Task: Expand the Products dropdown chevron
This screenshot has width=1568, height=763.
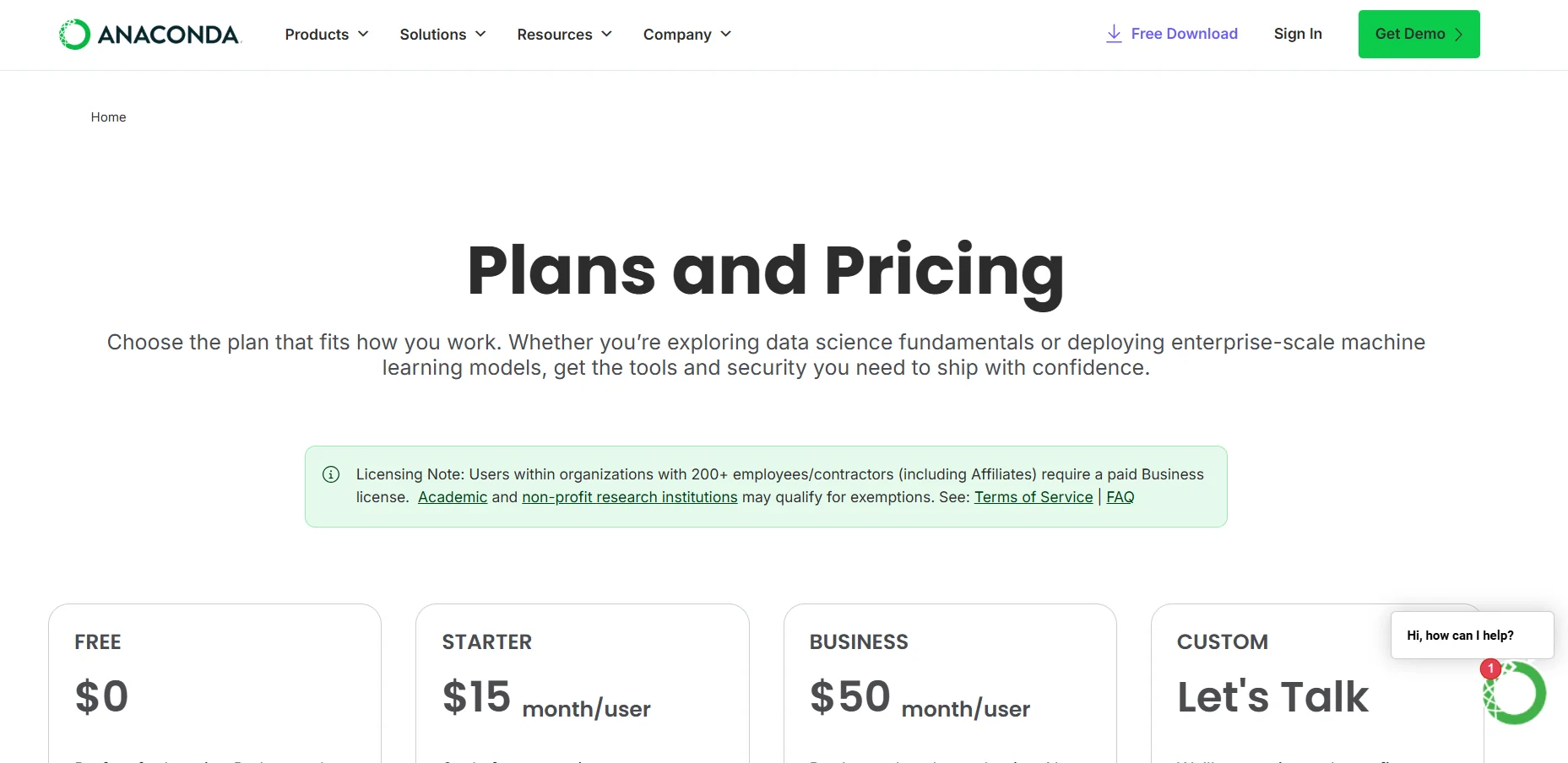Action: tap(364, 35)
